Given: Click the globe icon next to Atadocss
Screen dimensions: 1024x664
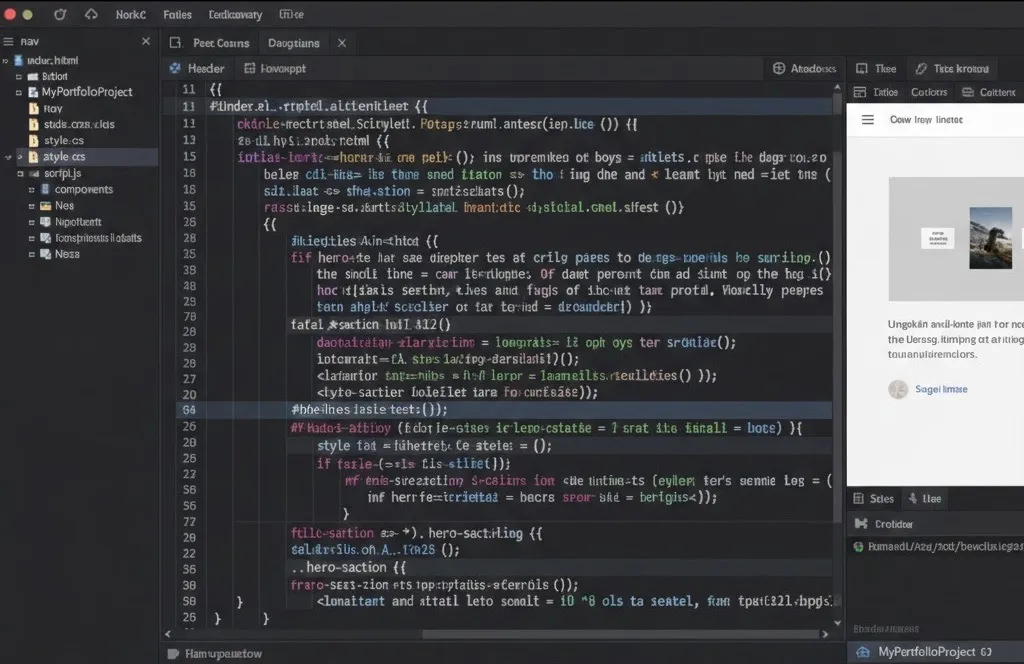Looking at the screenshot, I should 779,69.
